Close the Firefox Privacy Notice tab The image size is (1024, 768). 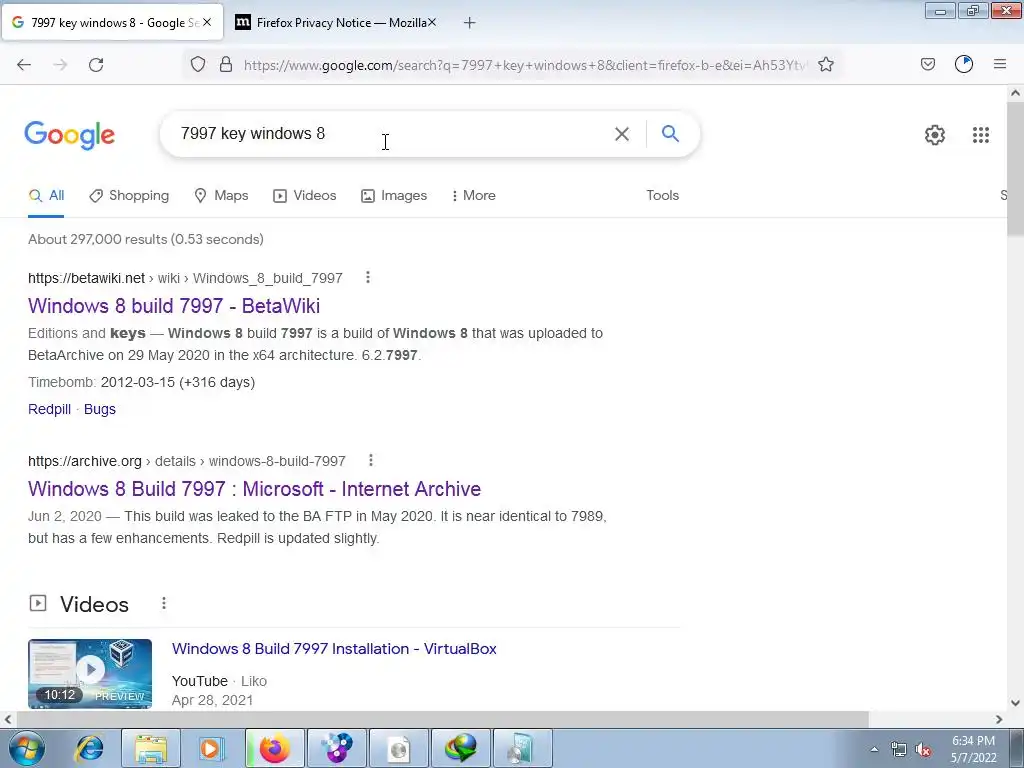coord(432,22)
